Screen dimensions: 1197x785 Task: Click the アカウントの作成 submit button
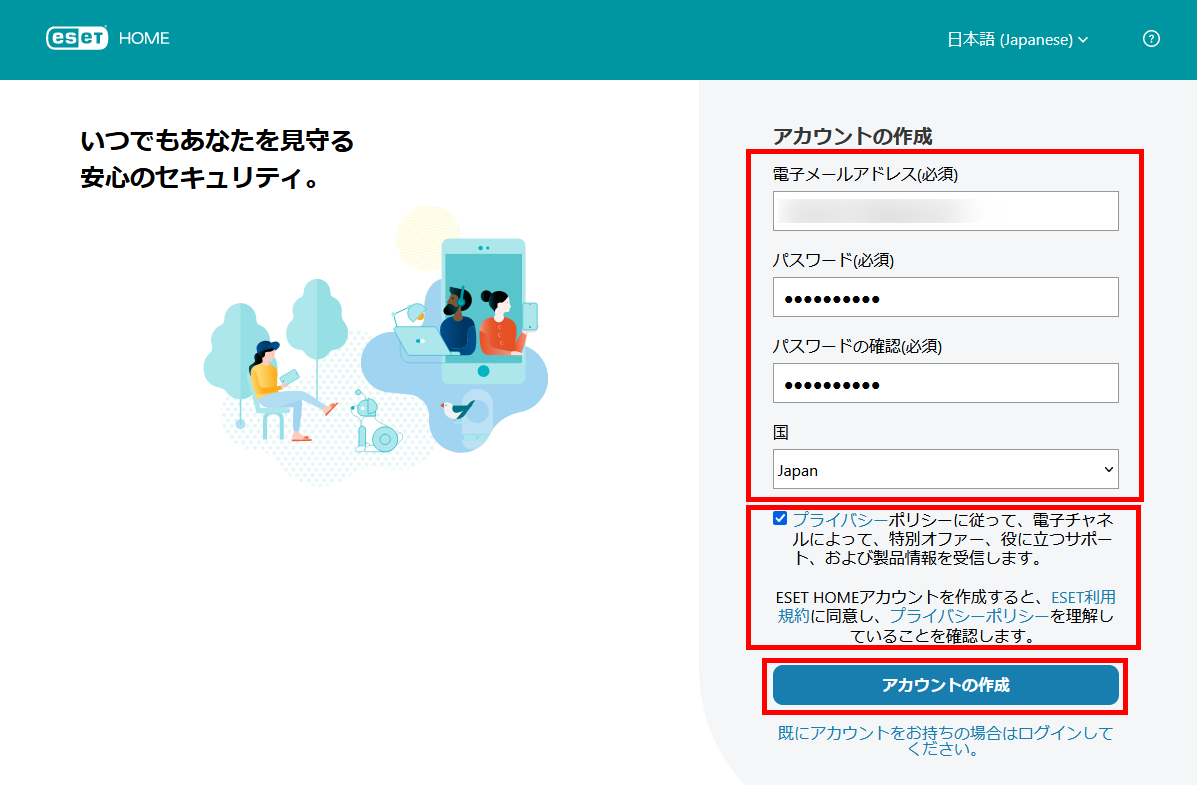(x=945, y=685)
